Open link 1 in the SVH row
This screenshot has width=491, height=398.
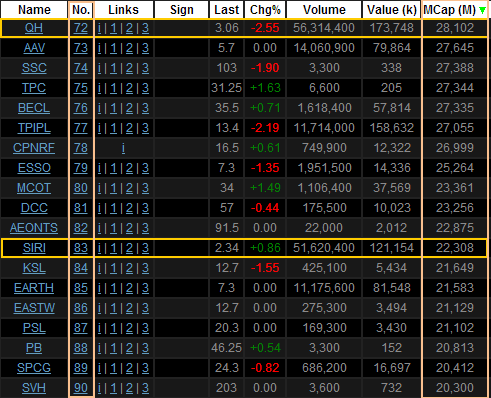(x=113, y=388)
